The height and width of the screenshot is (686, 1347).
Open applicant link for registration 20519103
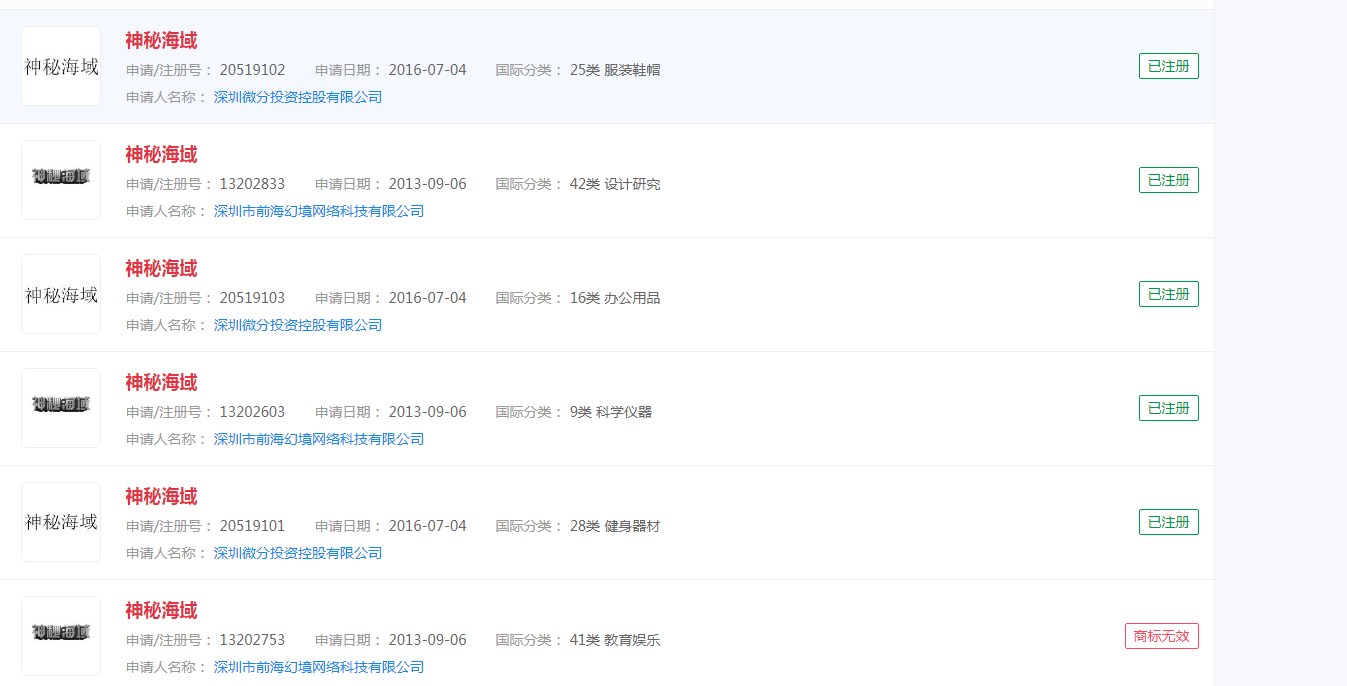point(298,325)
